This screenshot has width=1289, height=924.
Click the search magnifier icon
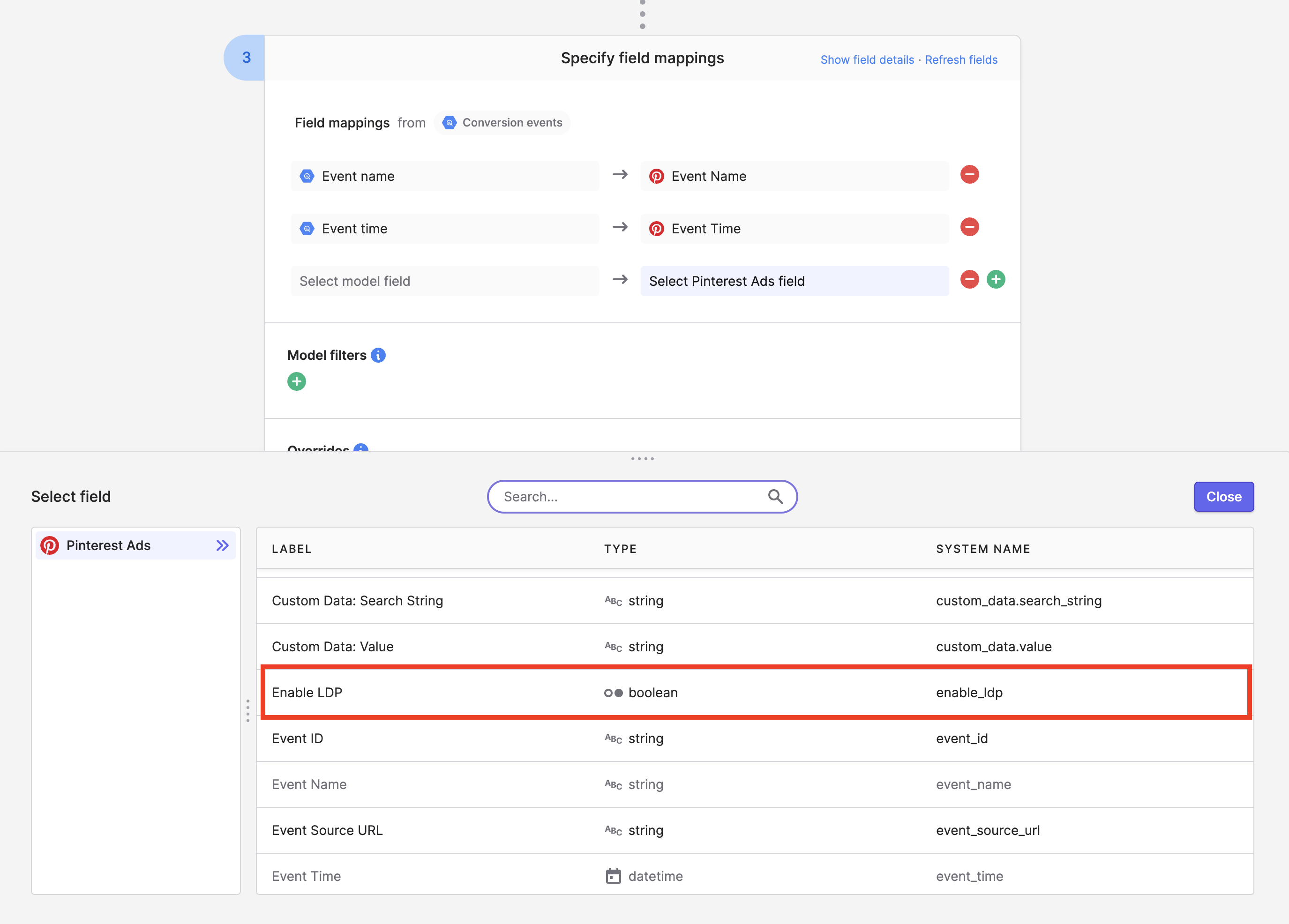click(x=775, y=497)
